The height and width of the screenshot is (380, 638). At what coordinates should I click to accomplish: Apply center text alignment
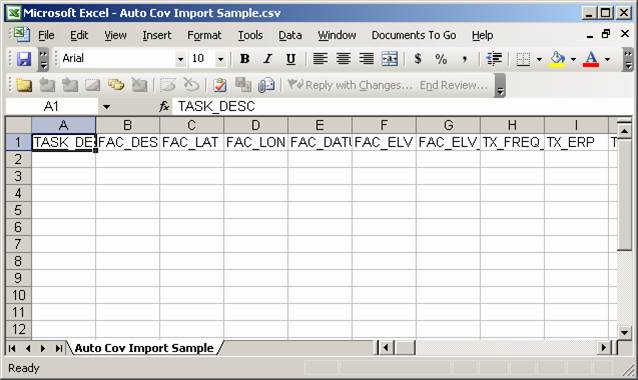[x=343, y=59]
